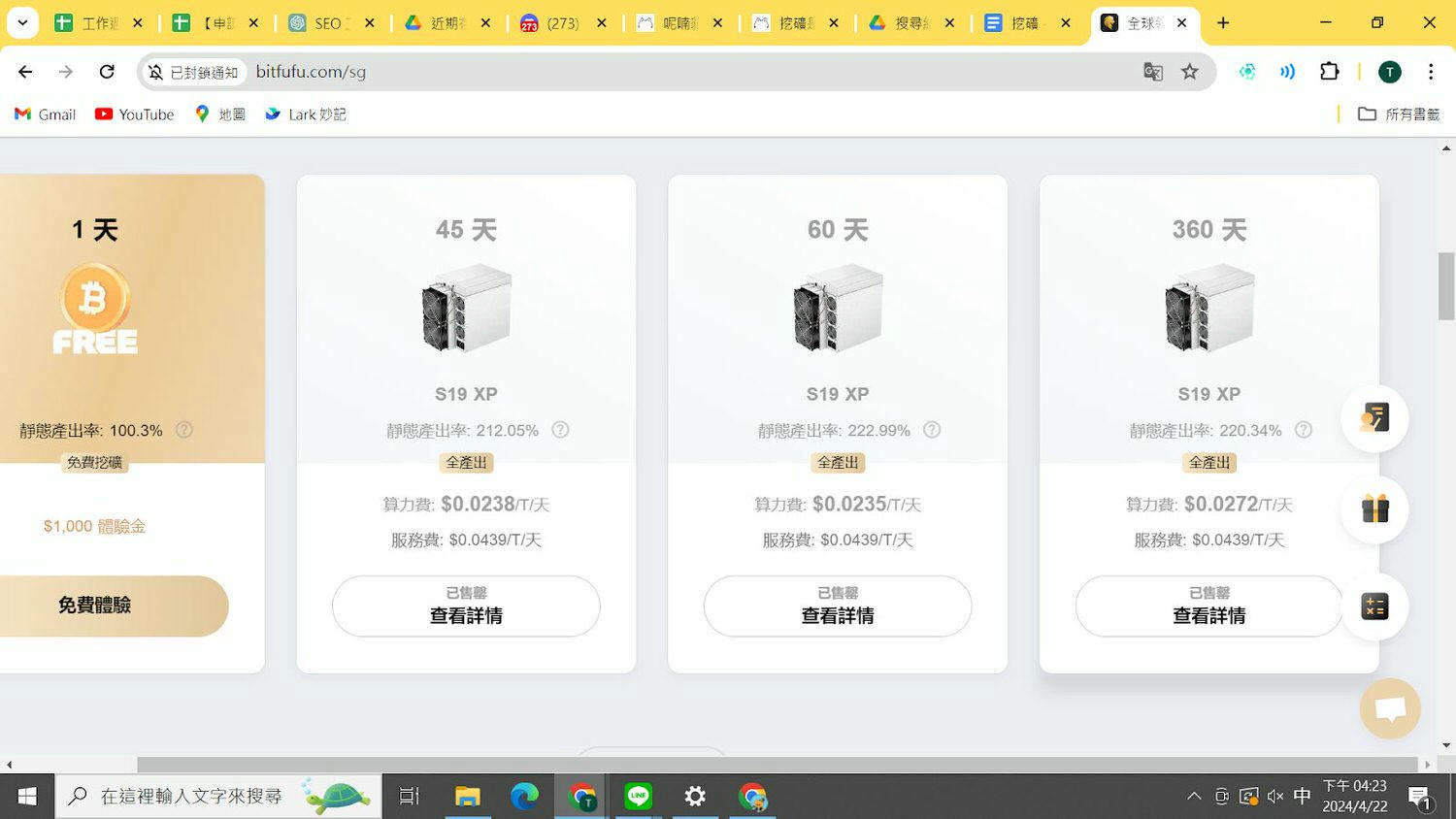Open the 所有書籤 all bookmarks folder
The image size is (1456, 819).
[x=1399, y=115]
